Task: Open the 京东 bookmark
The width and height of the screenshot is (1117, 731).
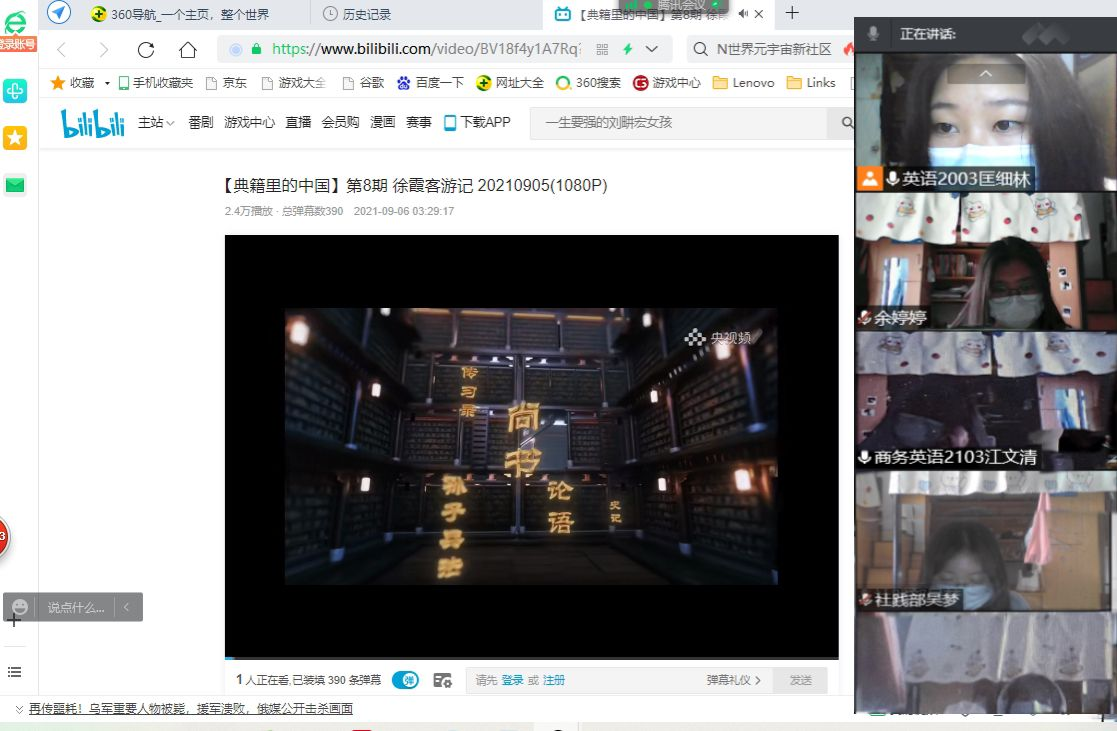Action: (226, 83)
